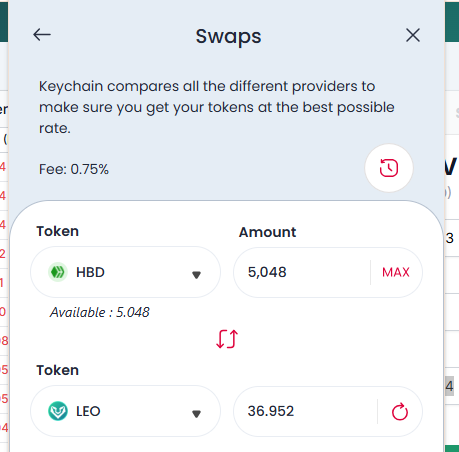Screen dimensions: 459x452
Task: Click the Fee: 0.75% label
Action: point(74,169)
